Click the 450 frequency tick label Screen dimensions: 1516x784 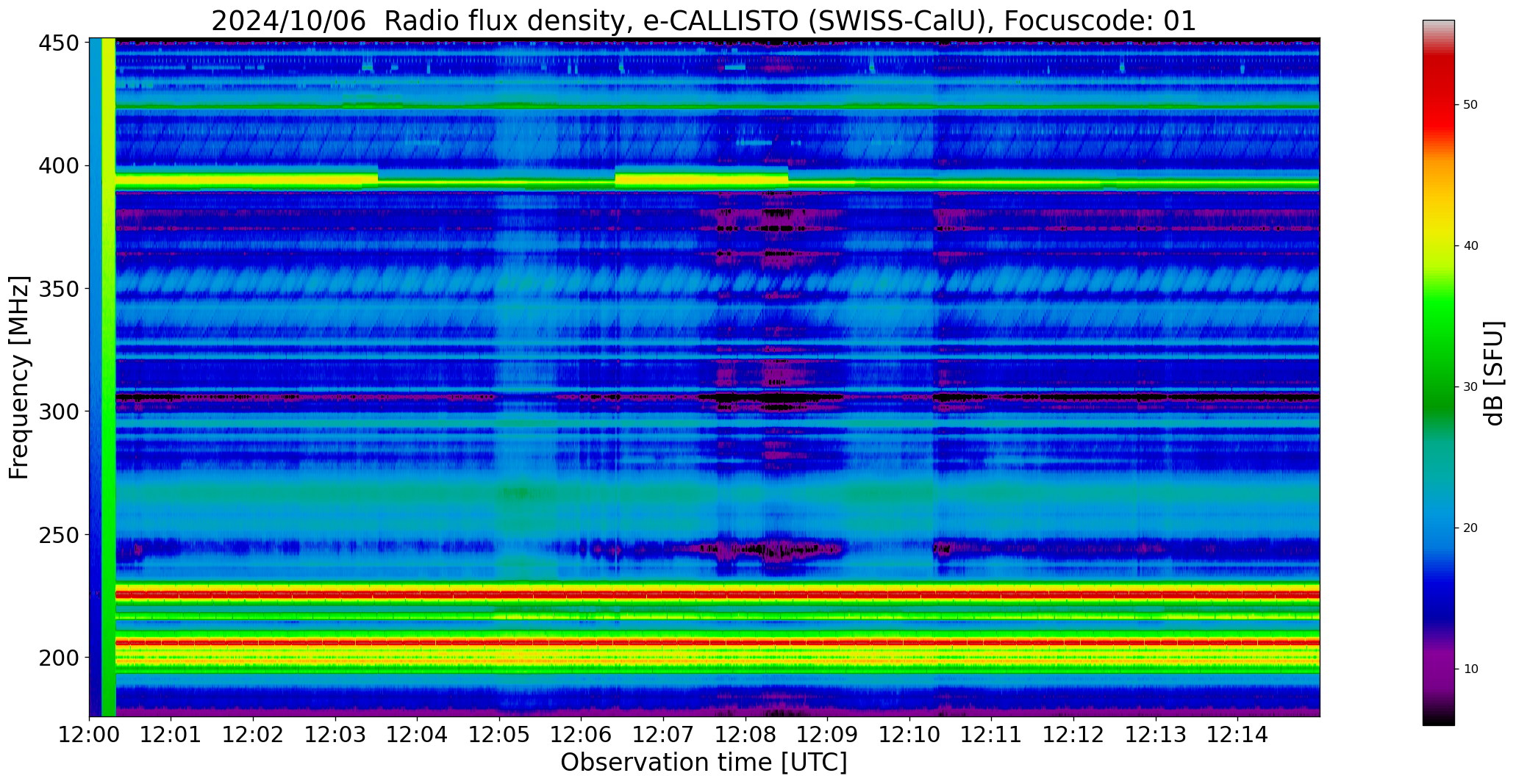click(58, 43)
